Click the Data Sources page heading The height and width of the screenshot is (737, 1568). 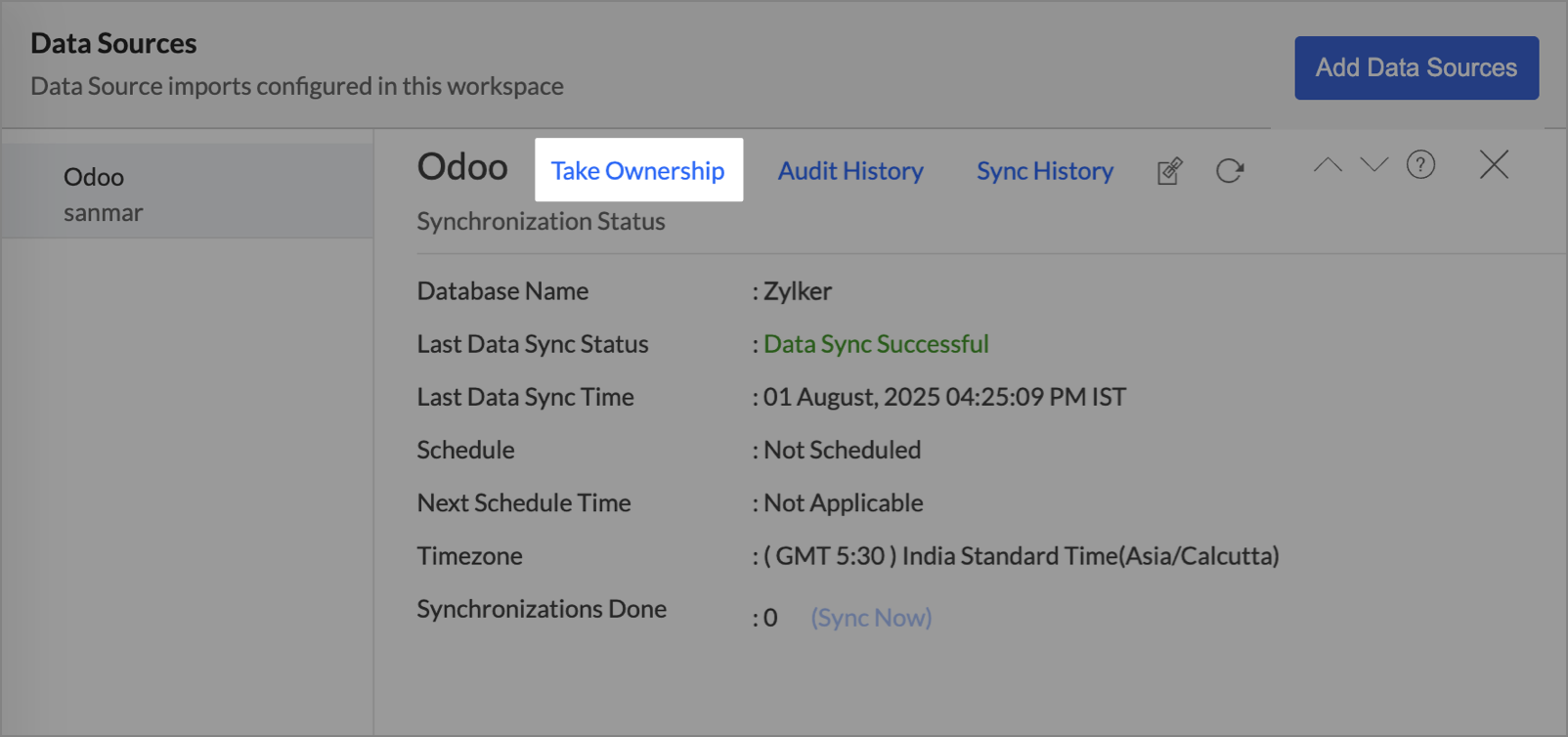(x=113, y=43)
